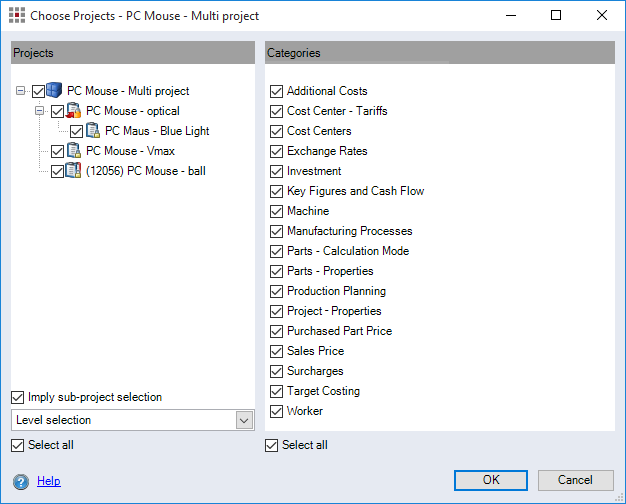Click the PC Mouse - Multi project icon
Viewport: 626px width, 504px height.
pos(56,91)
